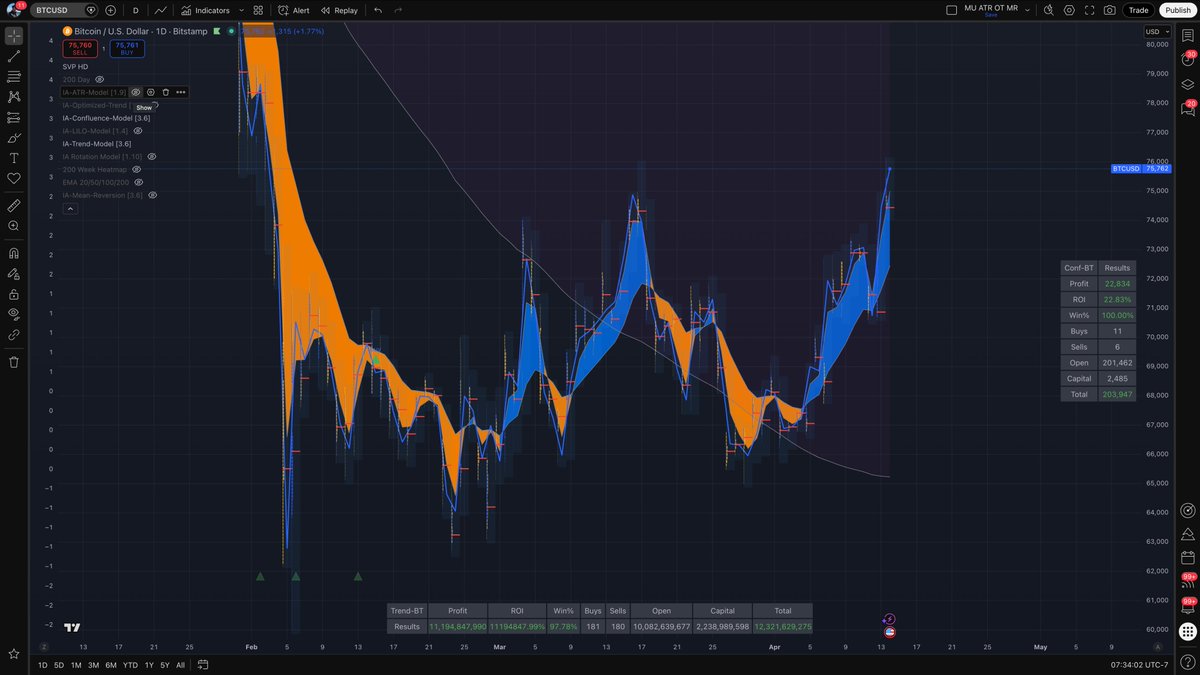Viewport: 1200px width, 675px height.
Task: Remove drawings with the trash icon
Action: tap(14, 362)
